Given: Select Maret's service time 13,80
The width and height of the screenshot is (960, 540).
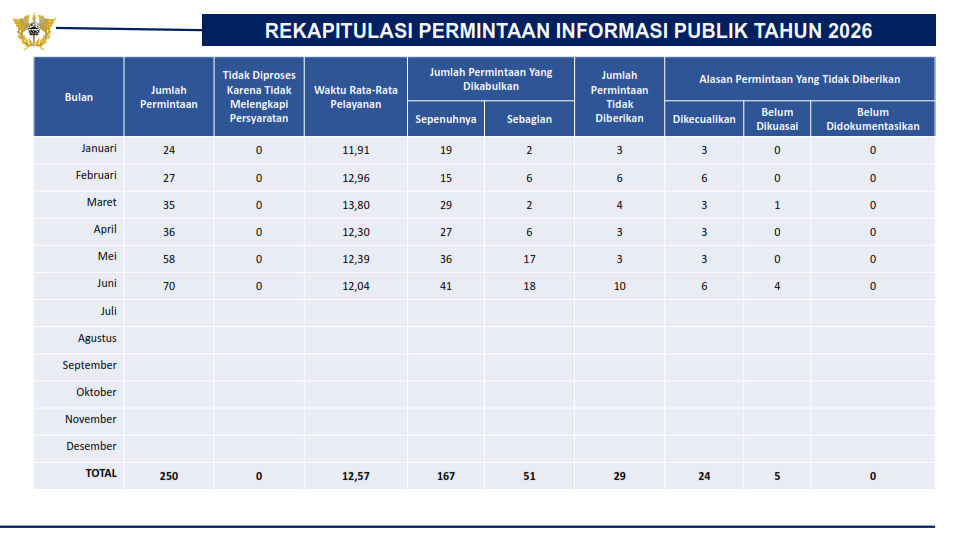Looking at the screenshot, I should [356, 205].
